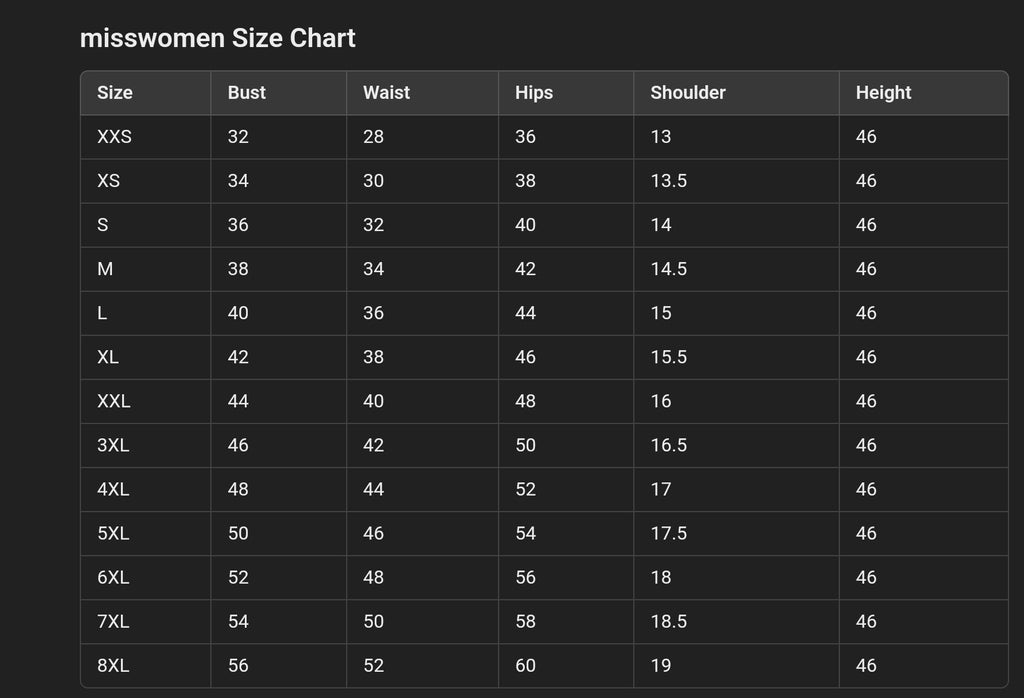The height and width of the screenshot is (698, 1024).
Task: Click the misswomen Size Chart heading
Action: pyautogui.click(x=217, y=38)
